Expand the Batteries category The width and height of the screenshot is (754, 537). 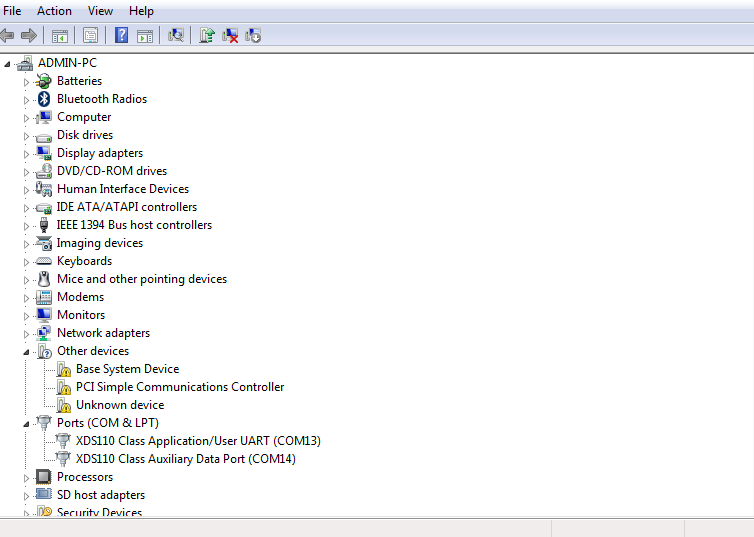[x=26, y=82]
